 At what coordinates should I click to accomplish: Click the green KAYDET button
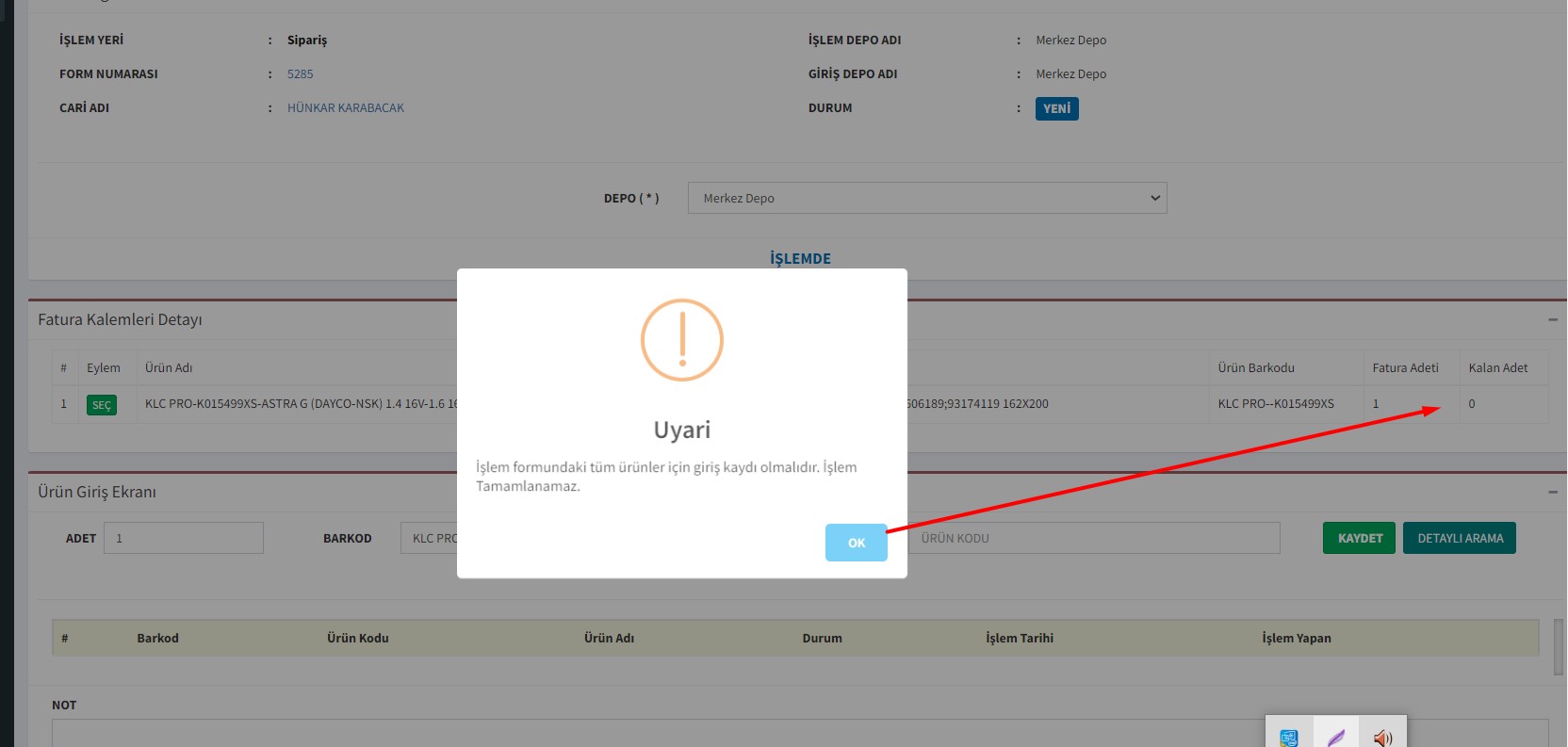coord(1359,538)
